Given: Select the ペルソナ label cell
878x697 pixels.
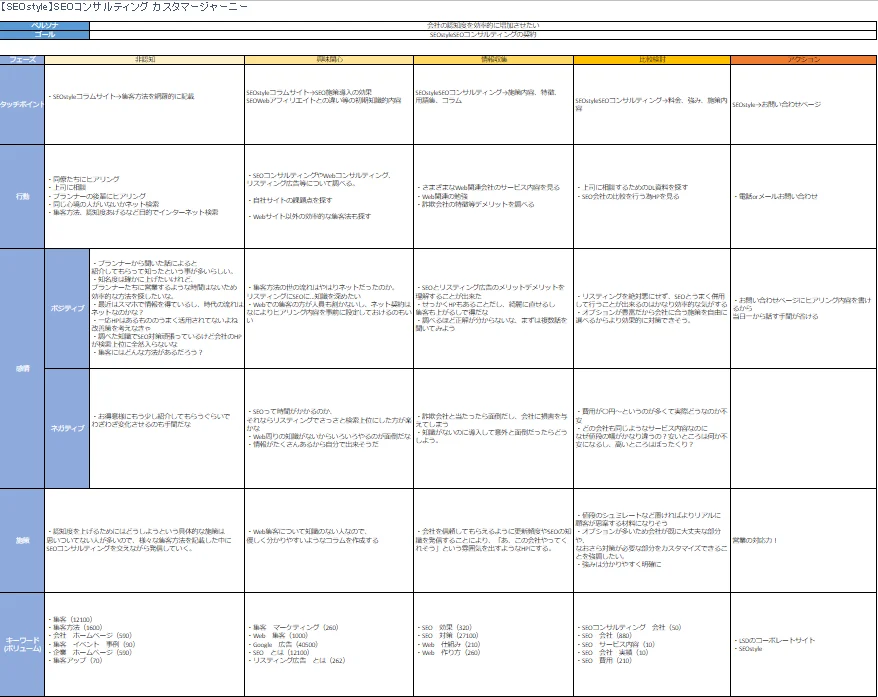Looking at the screenshot, I should click(45, 25).
